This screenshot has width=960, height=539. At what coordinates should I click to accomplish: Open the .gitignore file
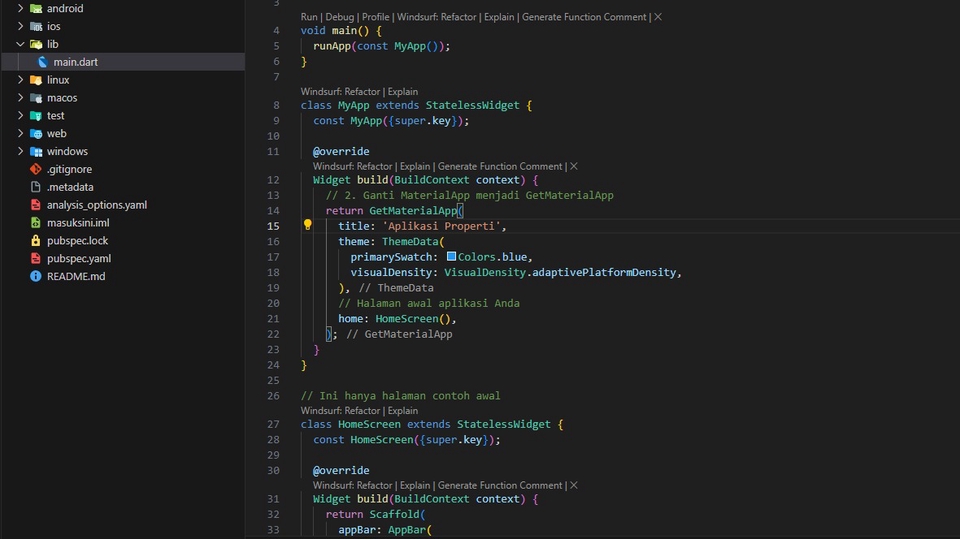(x=69, y=169)
